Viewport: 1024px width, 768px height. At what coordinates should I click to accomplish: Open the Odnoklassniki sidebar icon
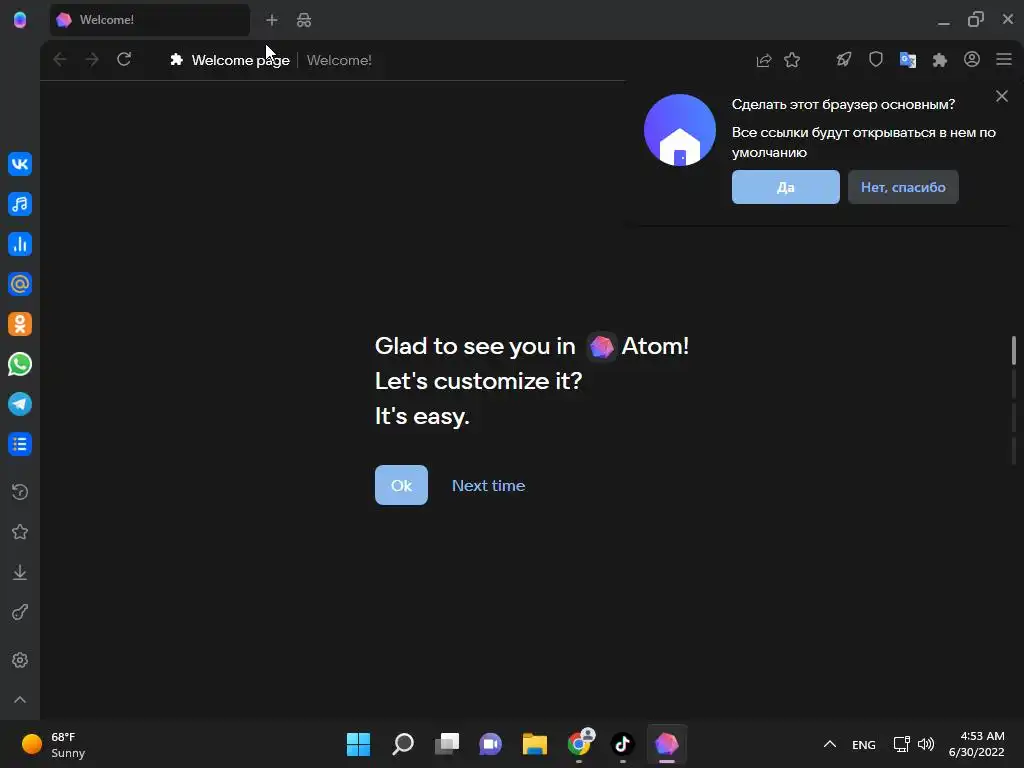pos(20,324)
